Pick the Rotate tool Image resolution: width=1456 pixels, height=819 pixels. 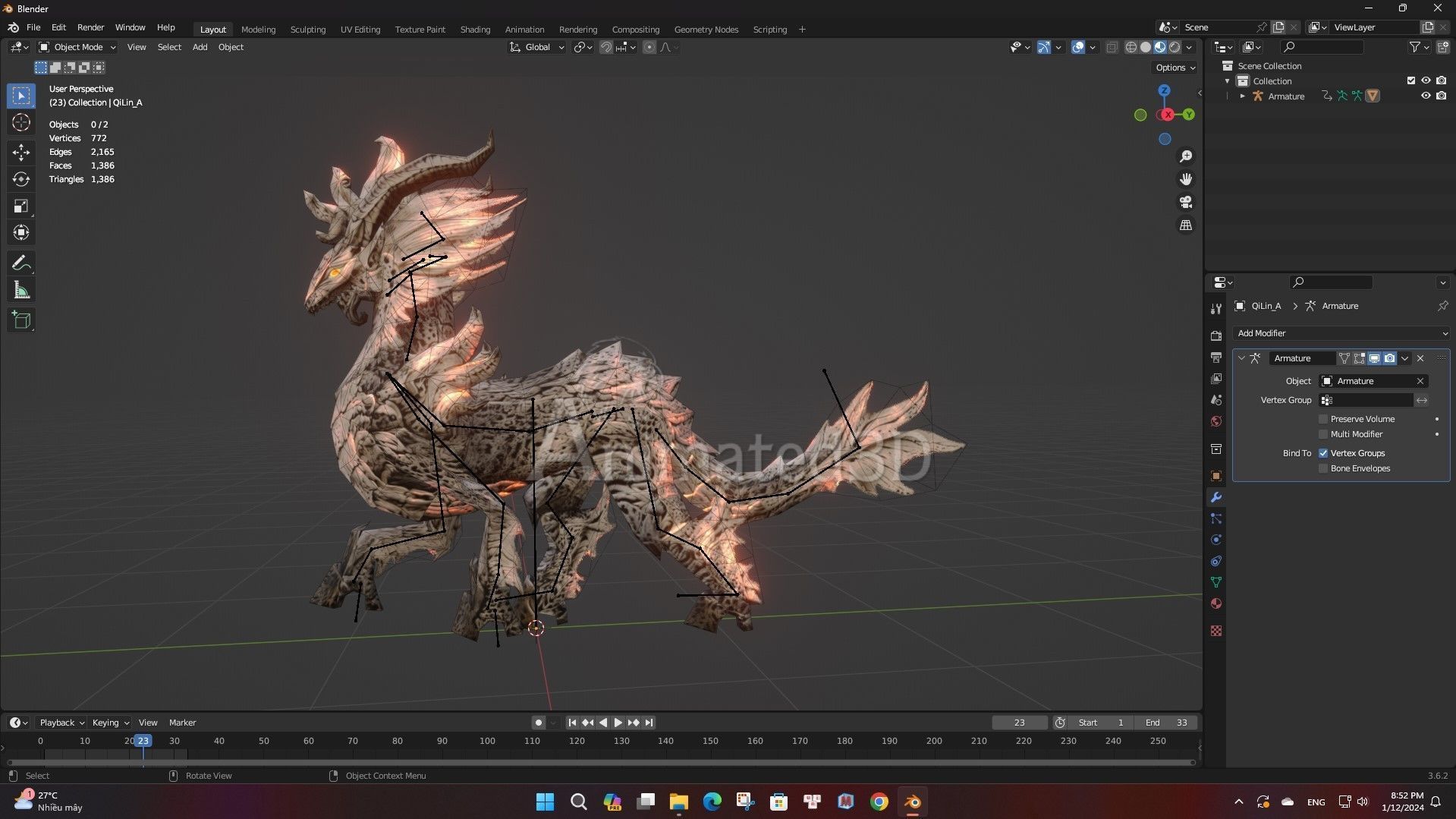coord(21,179)
